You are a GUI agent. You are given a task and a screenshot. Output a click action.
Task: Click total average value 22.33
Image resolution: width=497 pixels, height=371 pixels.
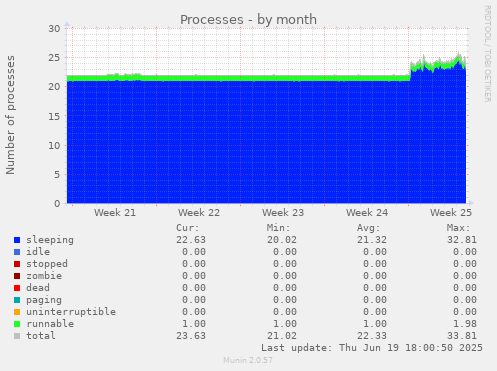click(x=372, y=336)
